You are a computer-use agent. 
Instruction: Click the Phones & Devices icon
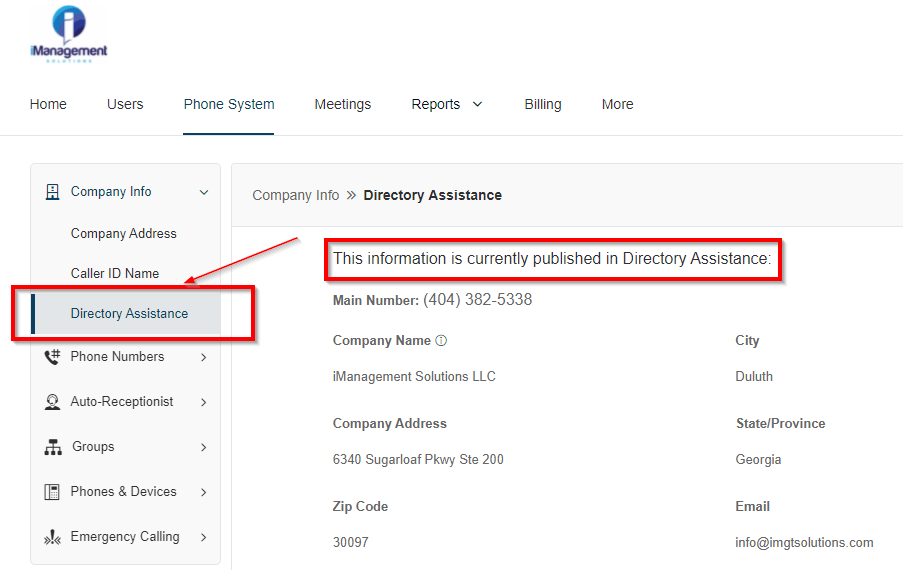point(52,492)
